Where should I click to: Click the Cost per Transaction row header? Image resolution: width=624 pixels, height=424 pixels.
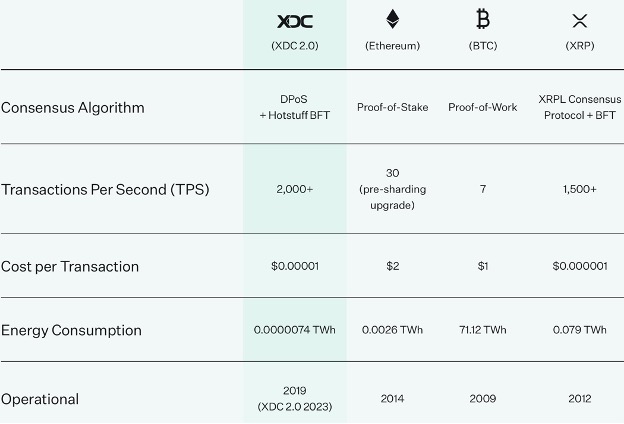point(70,267)
